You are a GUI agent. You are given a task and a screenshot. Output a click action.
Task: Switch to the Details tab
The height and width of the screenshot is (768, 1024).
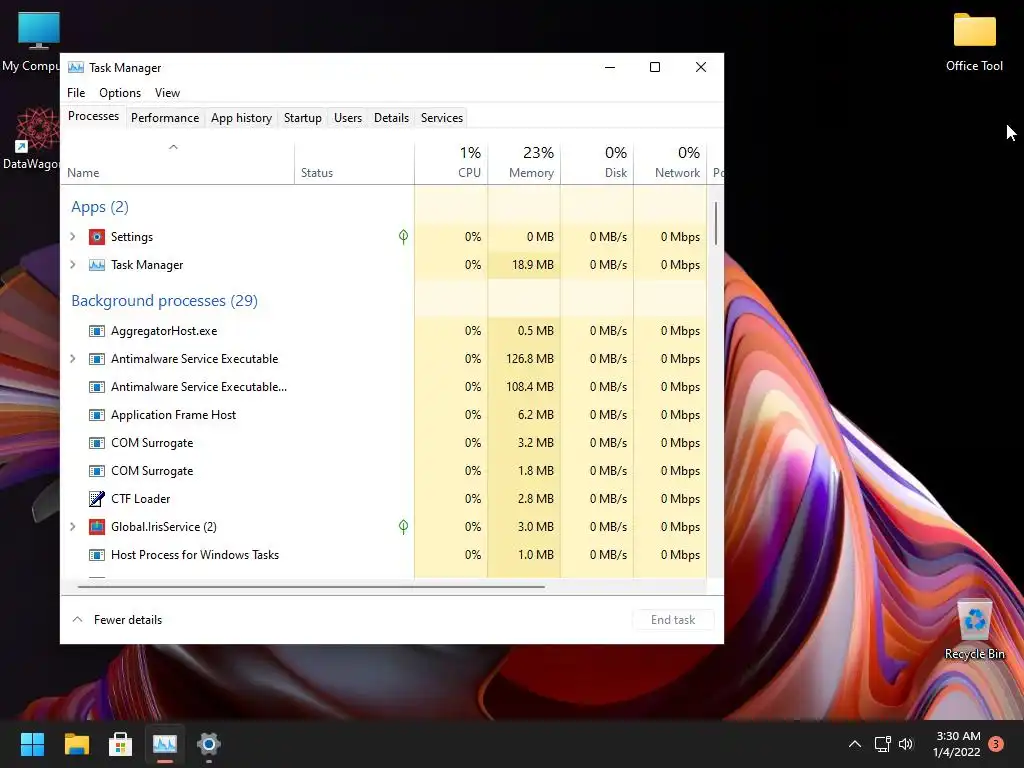click(x=391, y=118)
